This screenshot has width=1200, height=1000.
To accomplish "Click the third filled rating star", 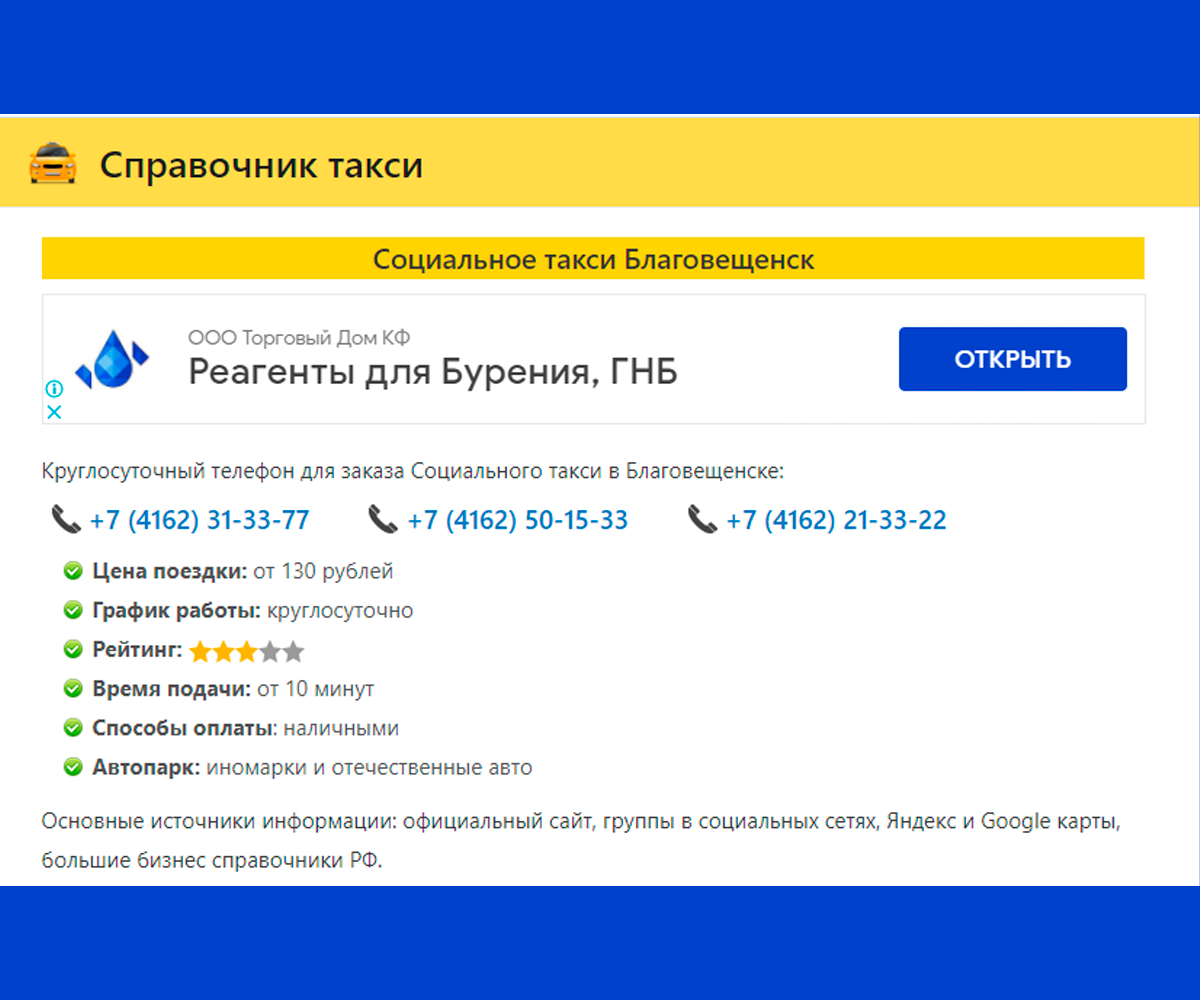I will click(x=244, y=650).
